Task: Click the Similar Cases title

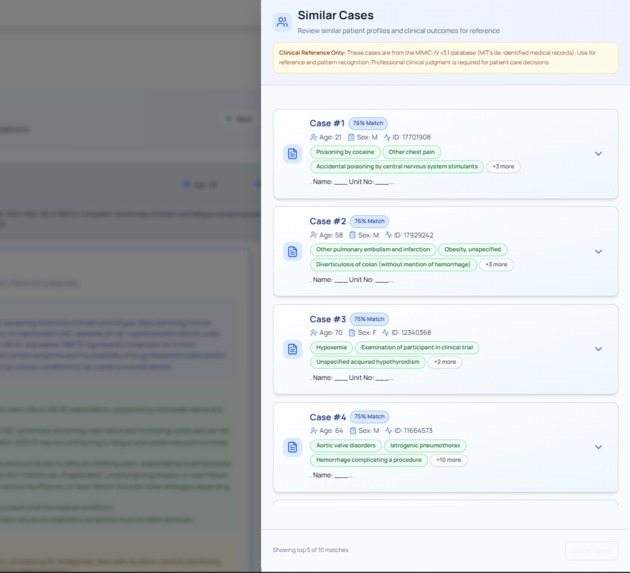Action: tap(335, 15)
